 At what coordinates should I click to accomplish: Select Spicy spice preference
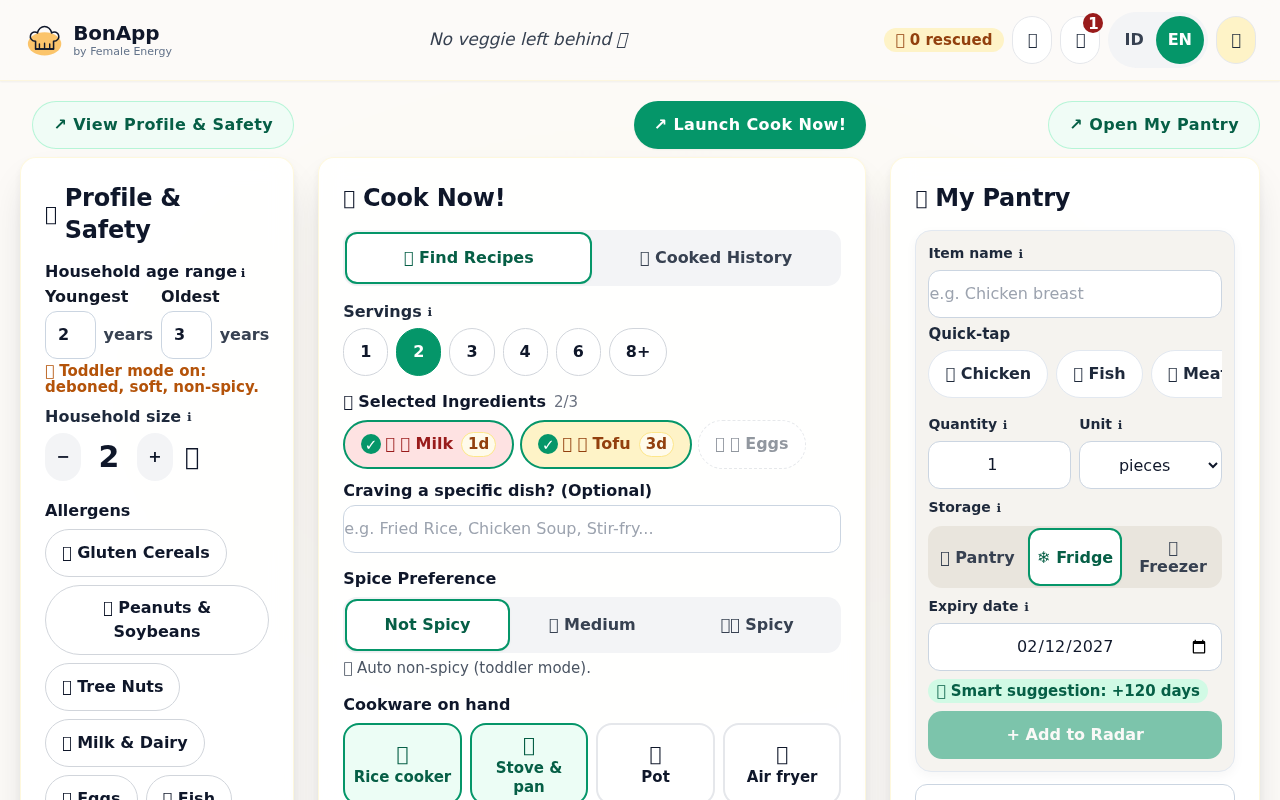point(757,625)
